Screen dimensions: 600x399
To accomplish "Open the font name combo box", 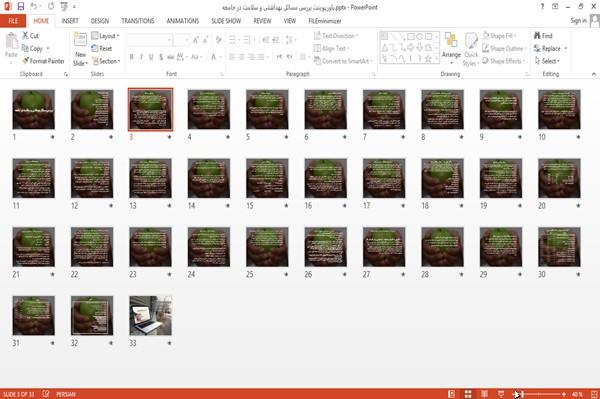I will pos(150,40).
